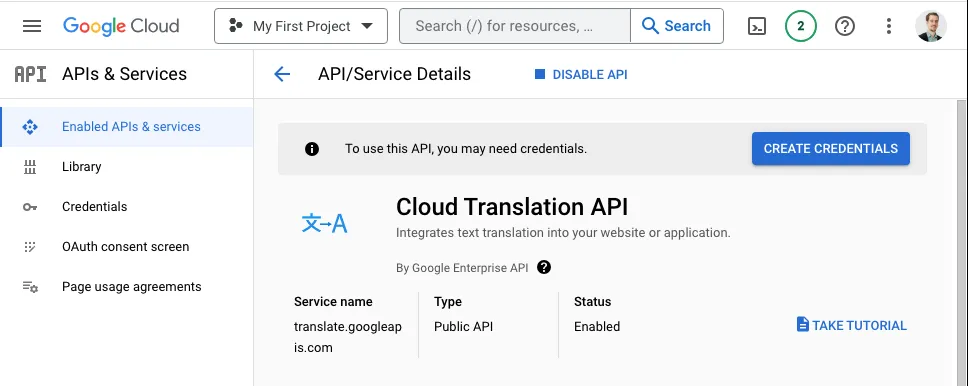This screenshot has height=386, width=968.
Task: Open APIs & Services heading
Action: 124,74
